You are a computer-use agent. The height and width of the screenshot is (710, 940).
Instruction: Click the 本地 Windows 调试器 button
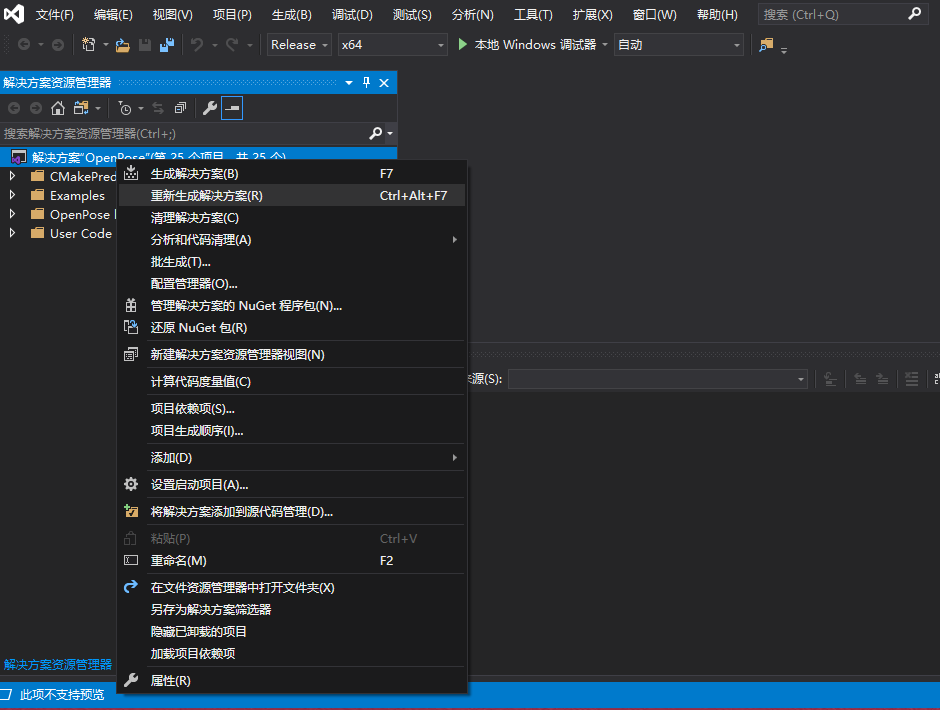528,45
